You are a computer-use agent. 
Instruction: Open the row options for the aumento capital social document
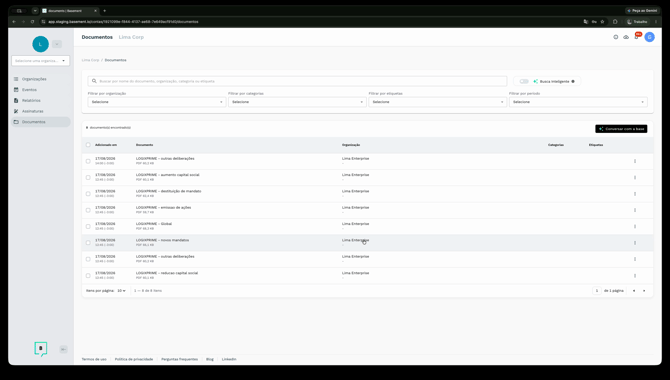click(x=635, y=177)
